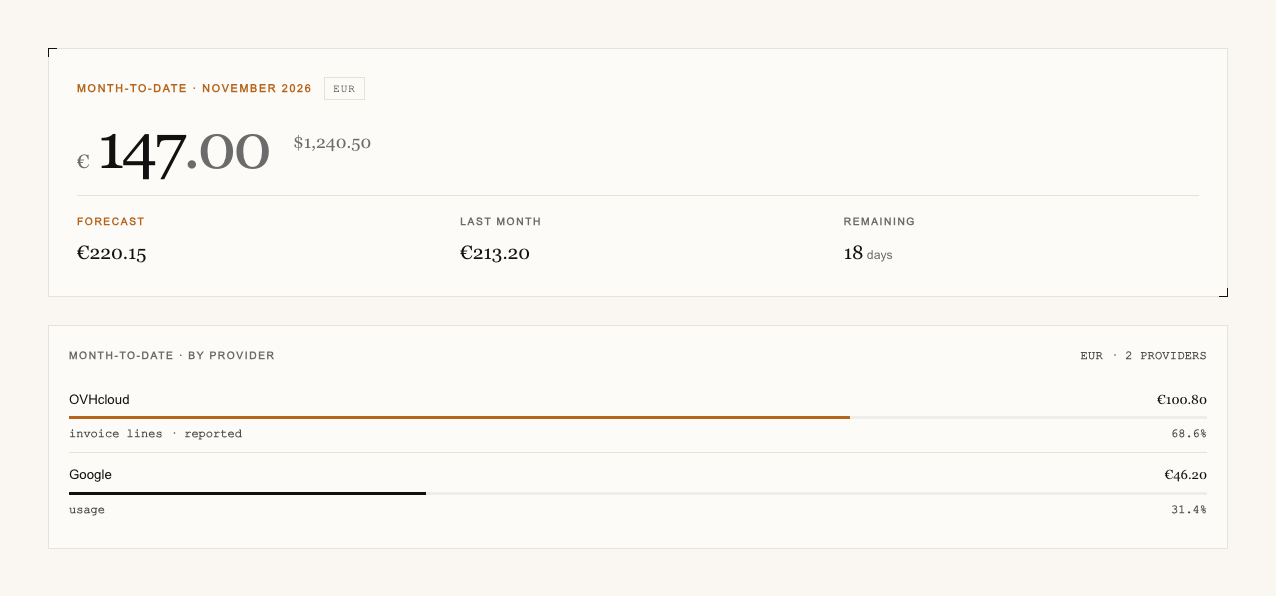Click the EUR · 2 providers summary
Viewport: 1276px width, 596px height.
tap(1143, 356)
